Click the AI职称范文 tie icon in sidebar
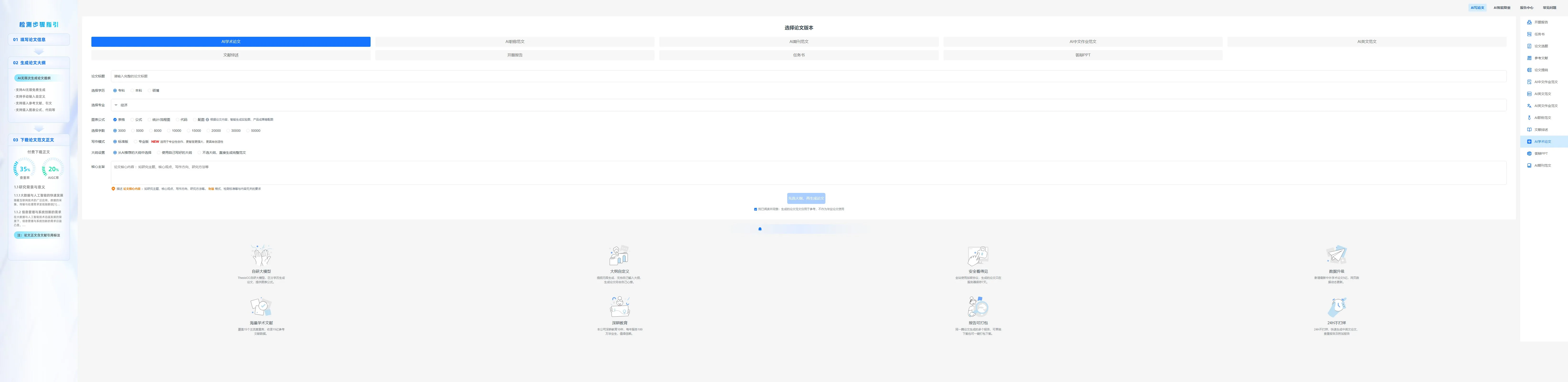The image size is (1568, 382). pyautogui.click(x=1529, y=118)
